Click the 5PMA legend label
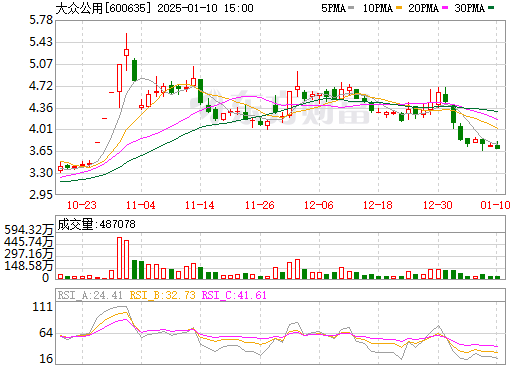Image resolution: width=520 pixels, height=365 pixels. [333, 8]
